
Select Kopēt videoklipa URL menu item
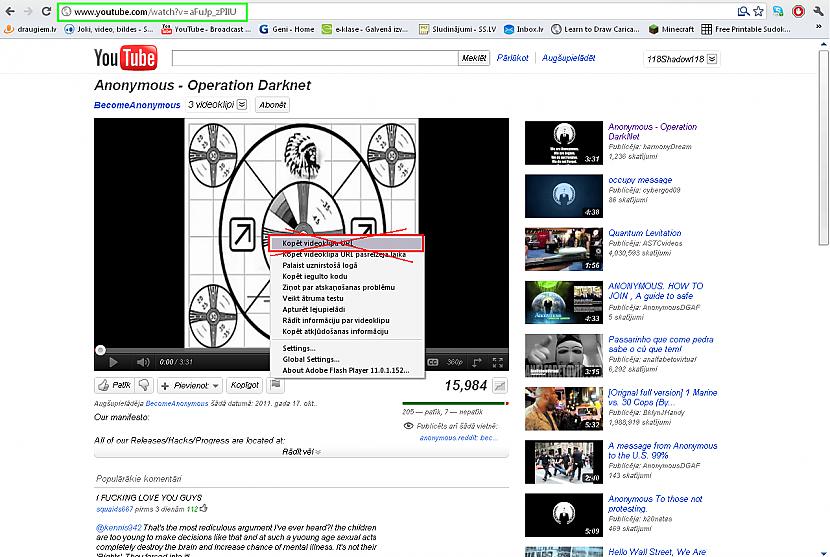(346, 243)
